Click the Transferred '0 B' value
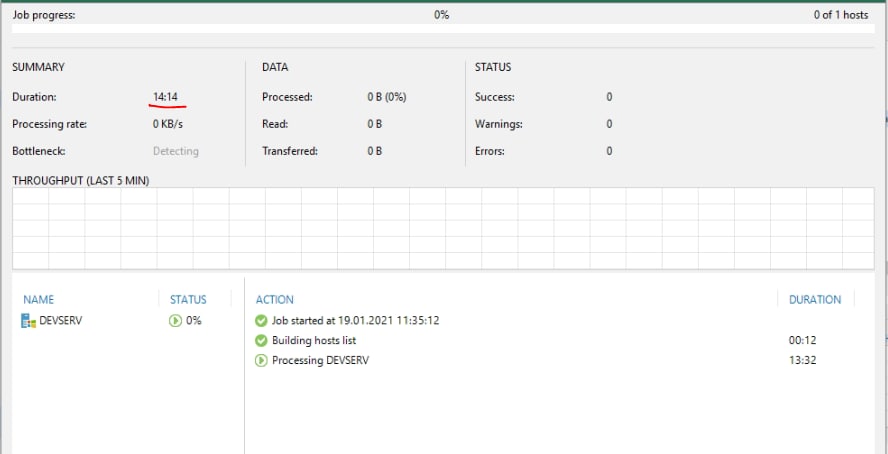The height and width of the screenshot is (454, 888). click(374, 151)
